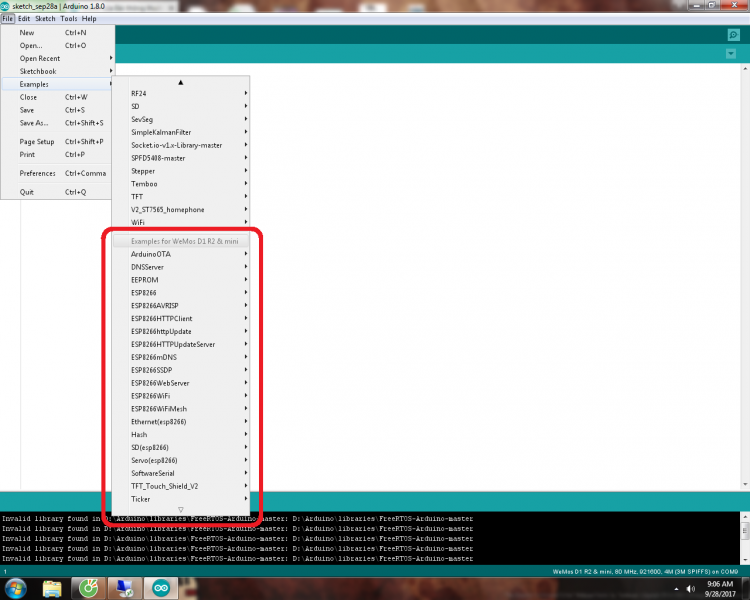Open Preferences from File menu
Viewport: 750px width, 600px height.
57,173
